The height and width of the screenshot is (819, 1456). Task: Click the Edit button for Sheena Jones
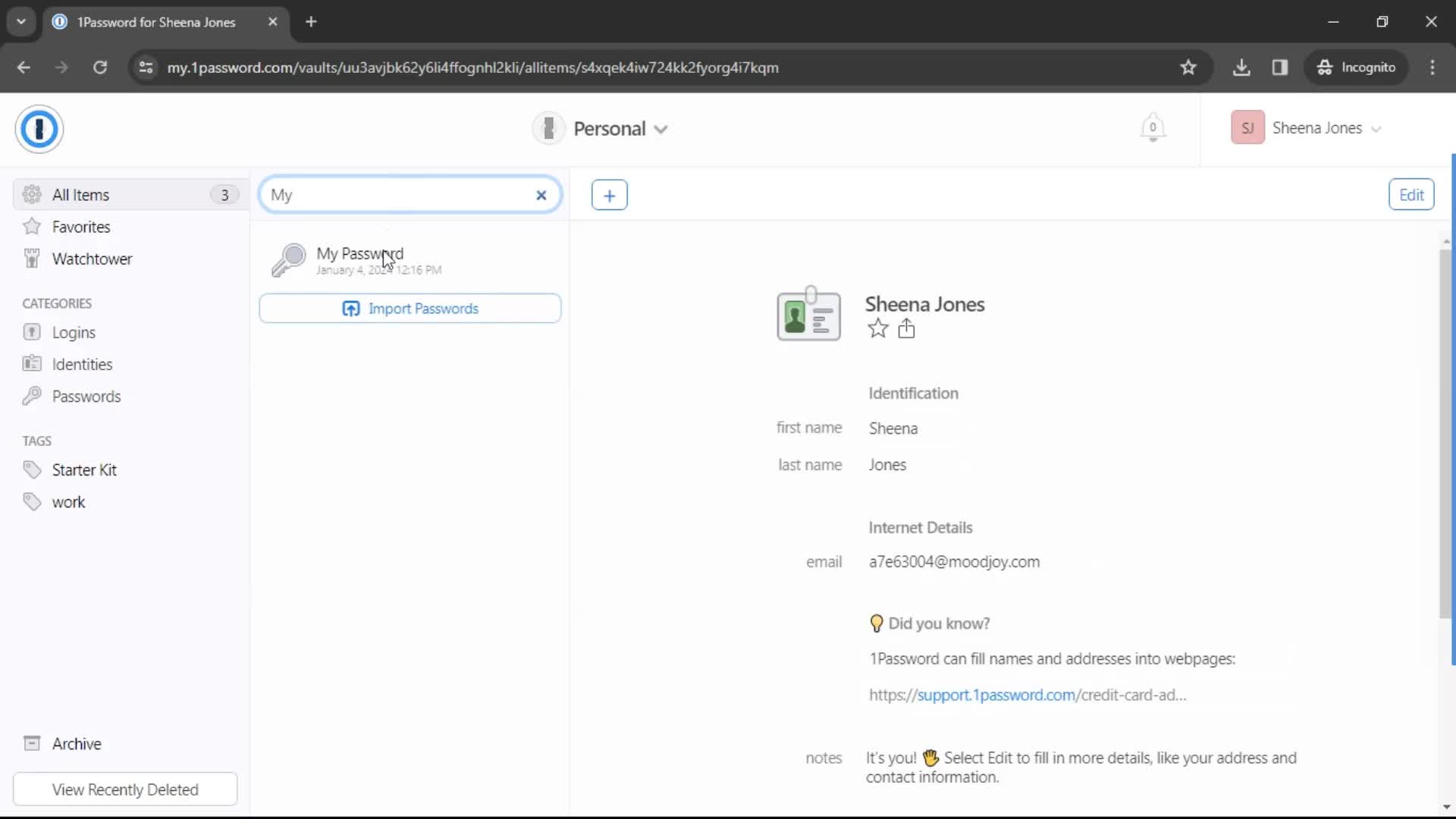point(1411,195)
